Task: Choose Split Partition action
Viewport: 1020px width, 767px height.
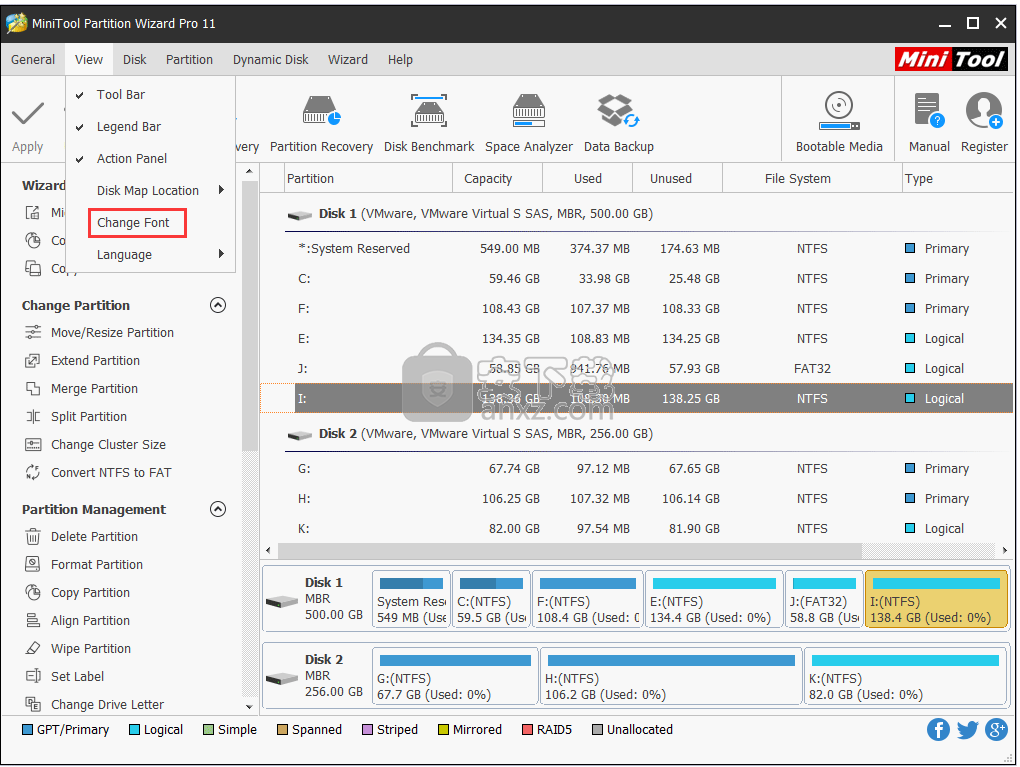Action: coord(88,416)
